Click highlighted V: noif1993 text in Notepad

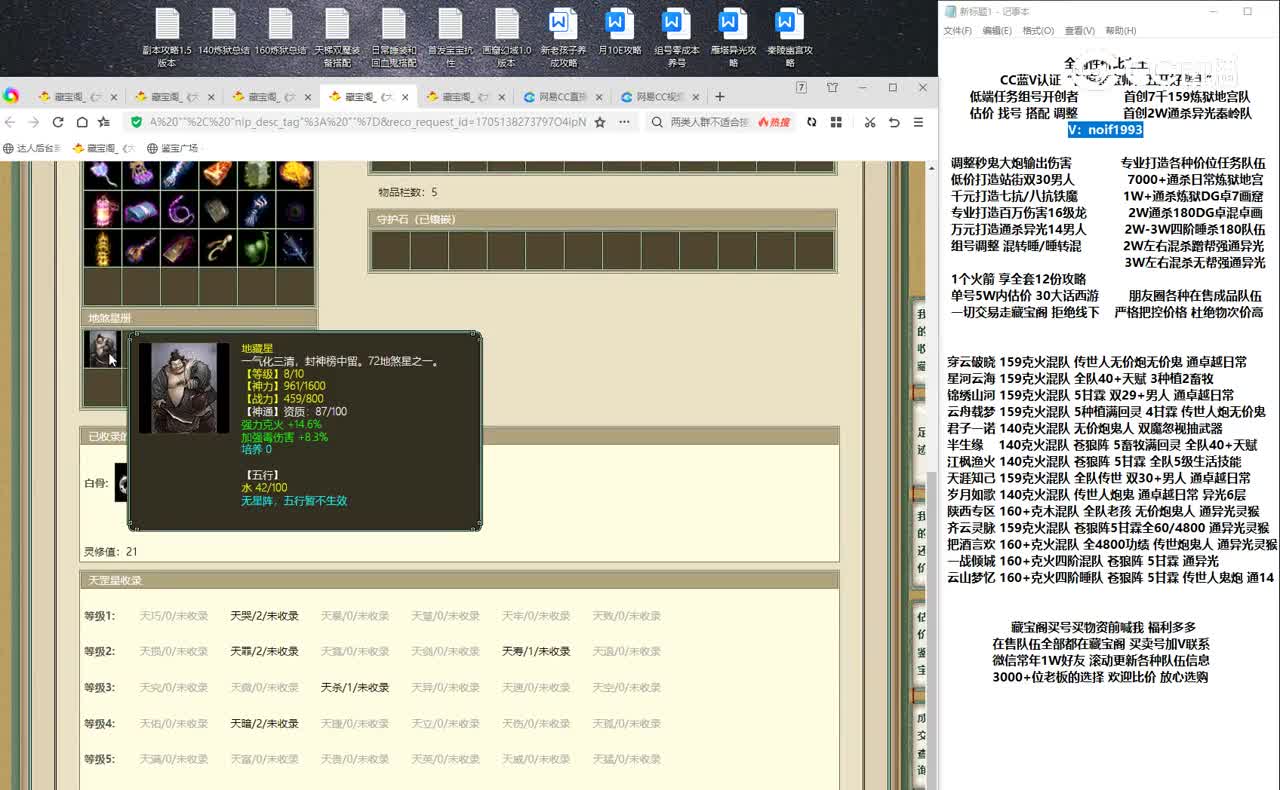tap(1105, 130)
